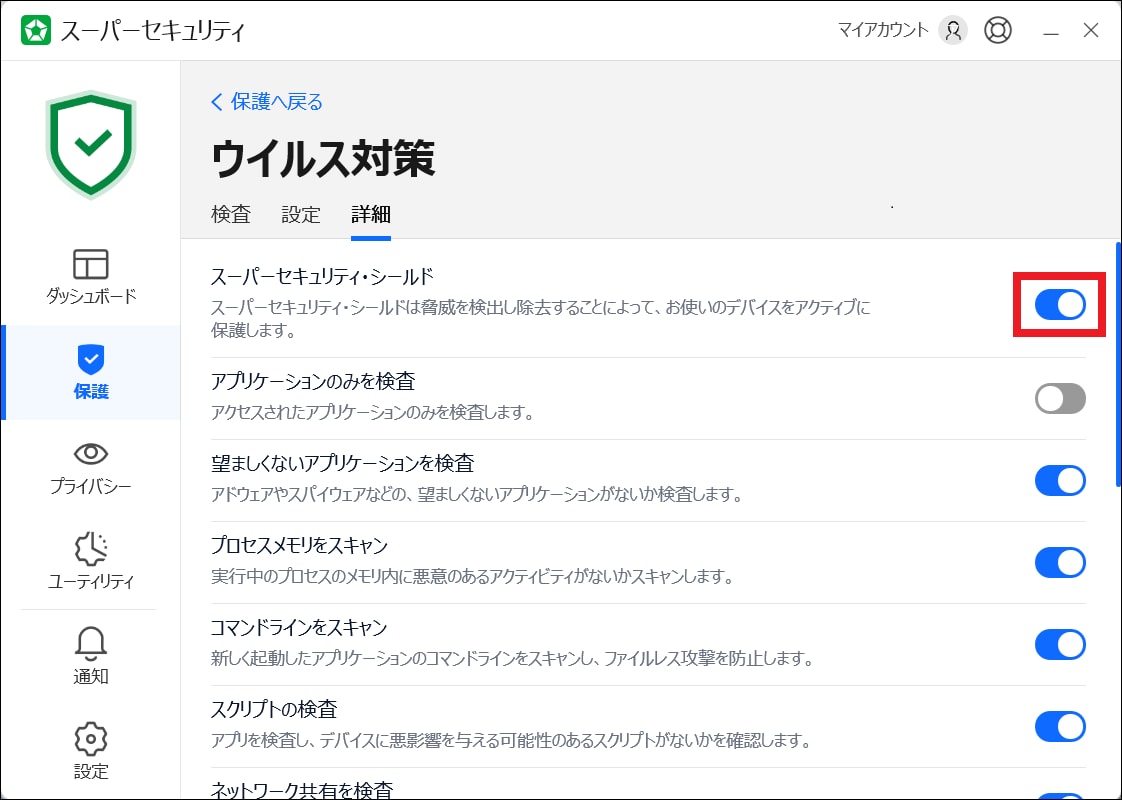Open 設定 gear in sidebar
Screen dimensions: 1122x800
click(91, 751)
